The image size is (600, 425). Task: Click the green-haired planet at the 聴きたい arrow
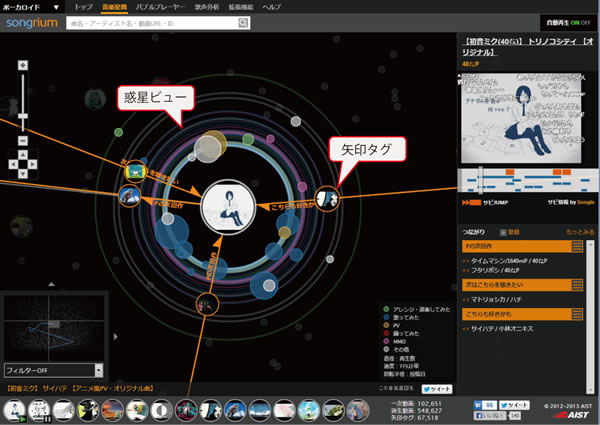pyautogui.click(x=135, y=171)
